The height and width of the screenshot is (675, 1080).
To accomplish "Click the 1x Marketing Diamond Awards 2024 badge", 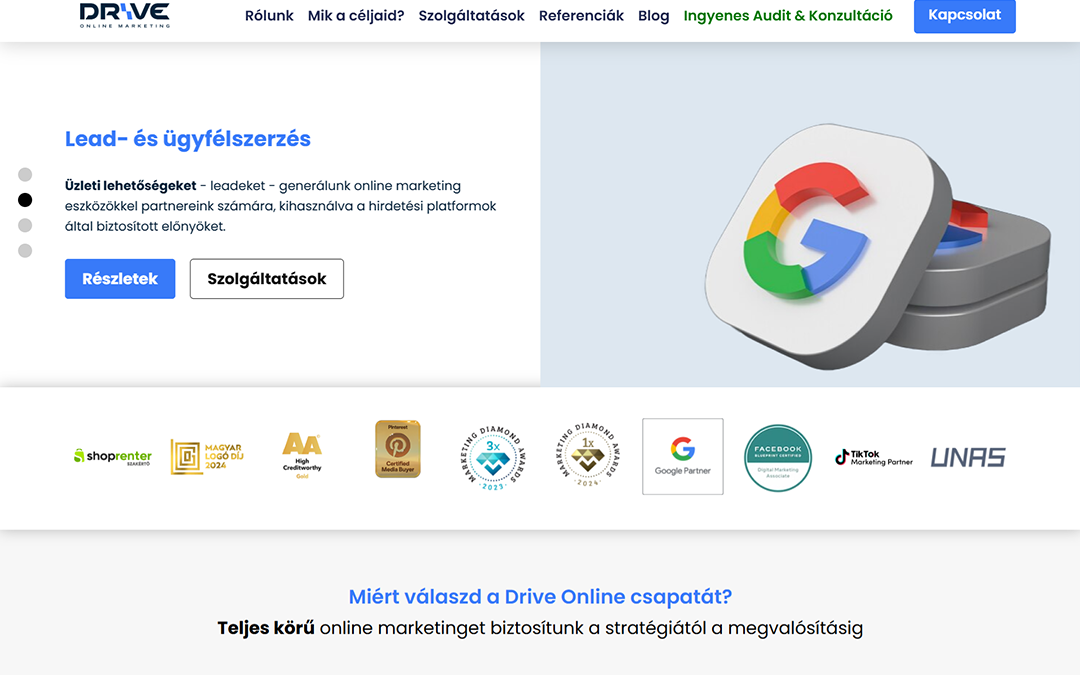I will 588,455.
